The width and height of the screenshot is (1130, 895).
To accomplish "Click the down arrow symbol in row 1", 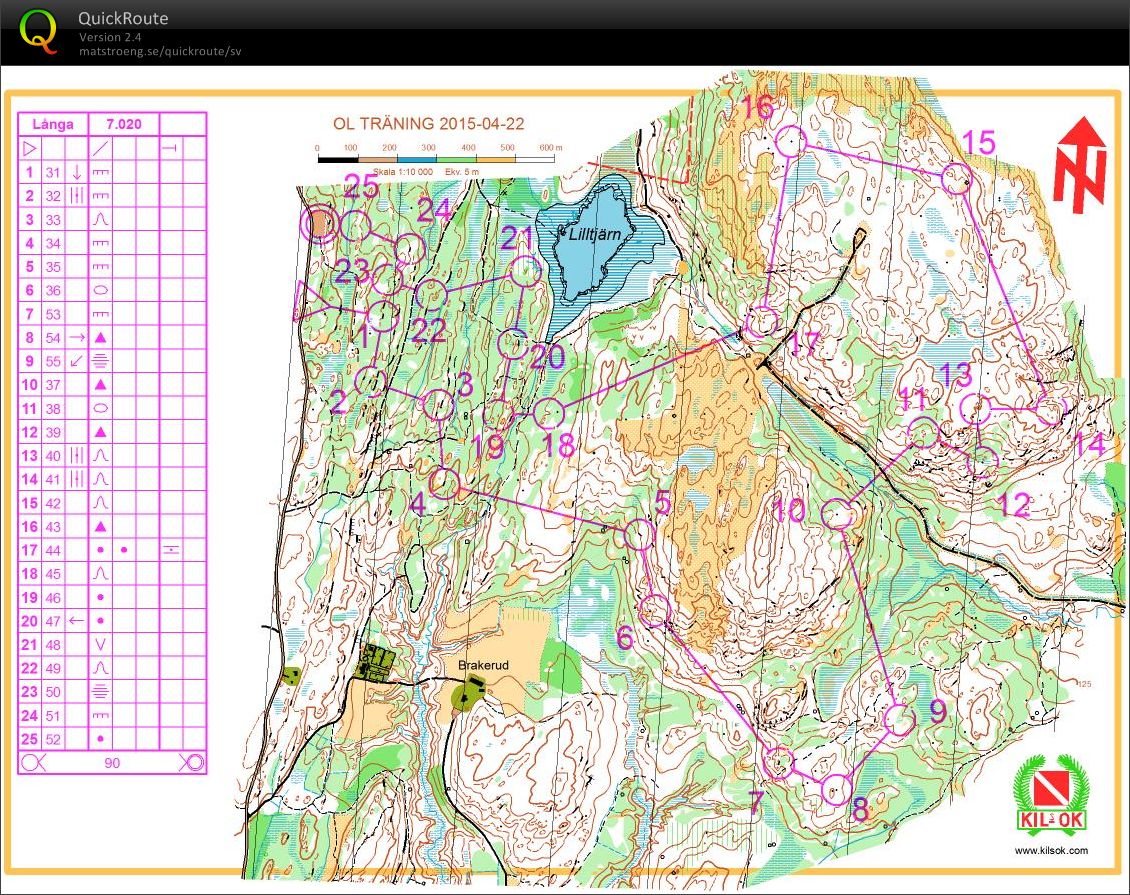I will tap(77, 172).
